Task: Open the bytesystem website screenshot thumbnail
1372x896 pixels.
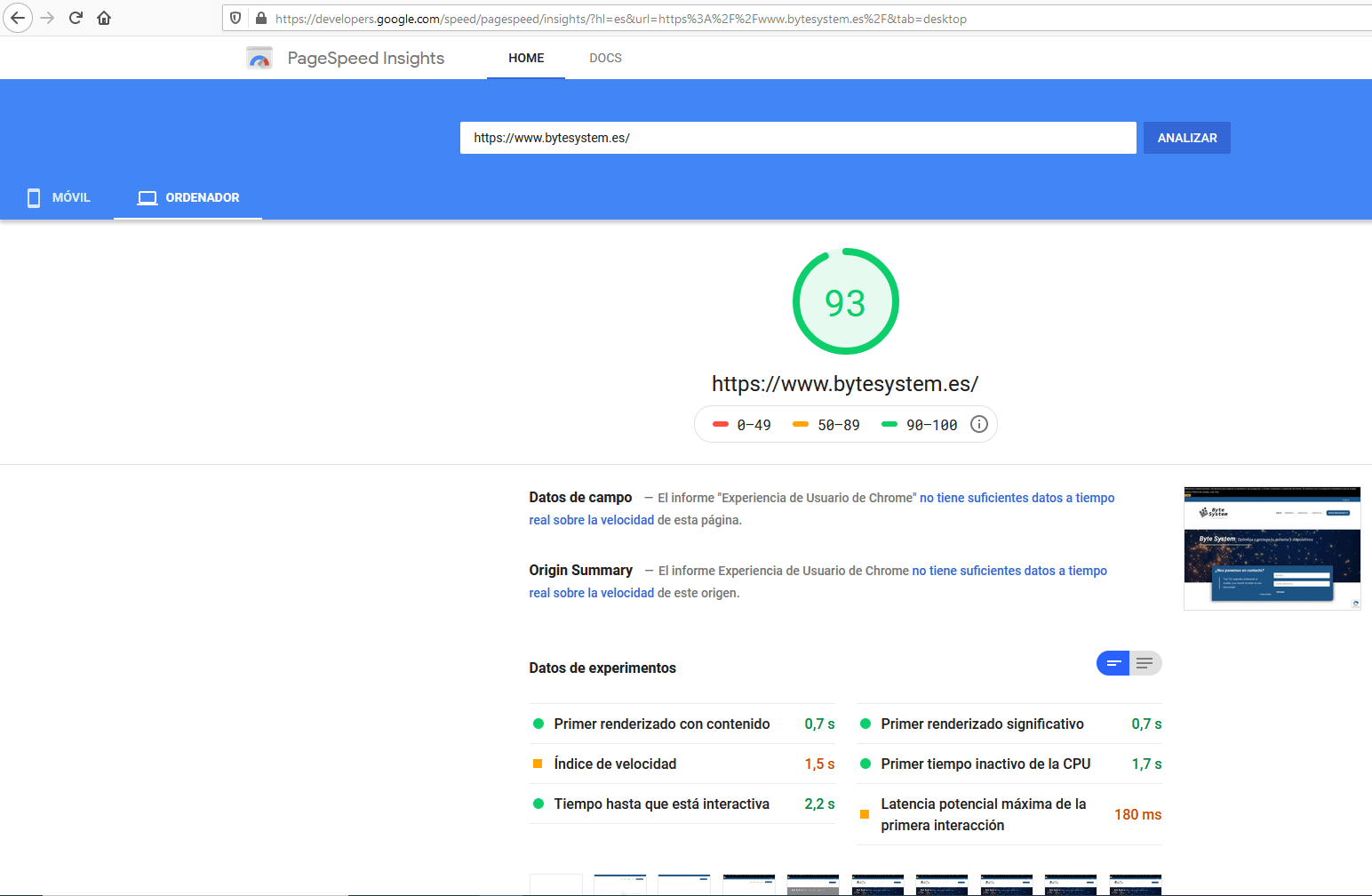Action: 1272,548
